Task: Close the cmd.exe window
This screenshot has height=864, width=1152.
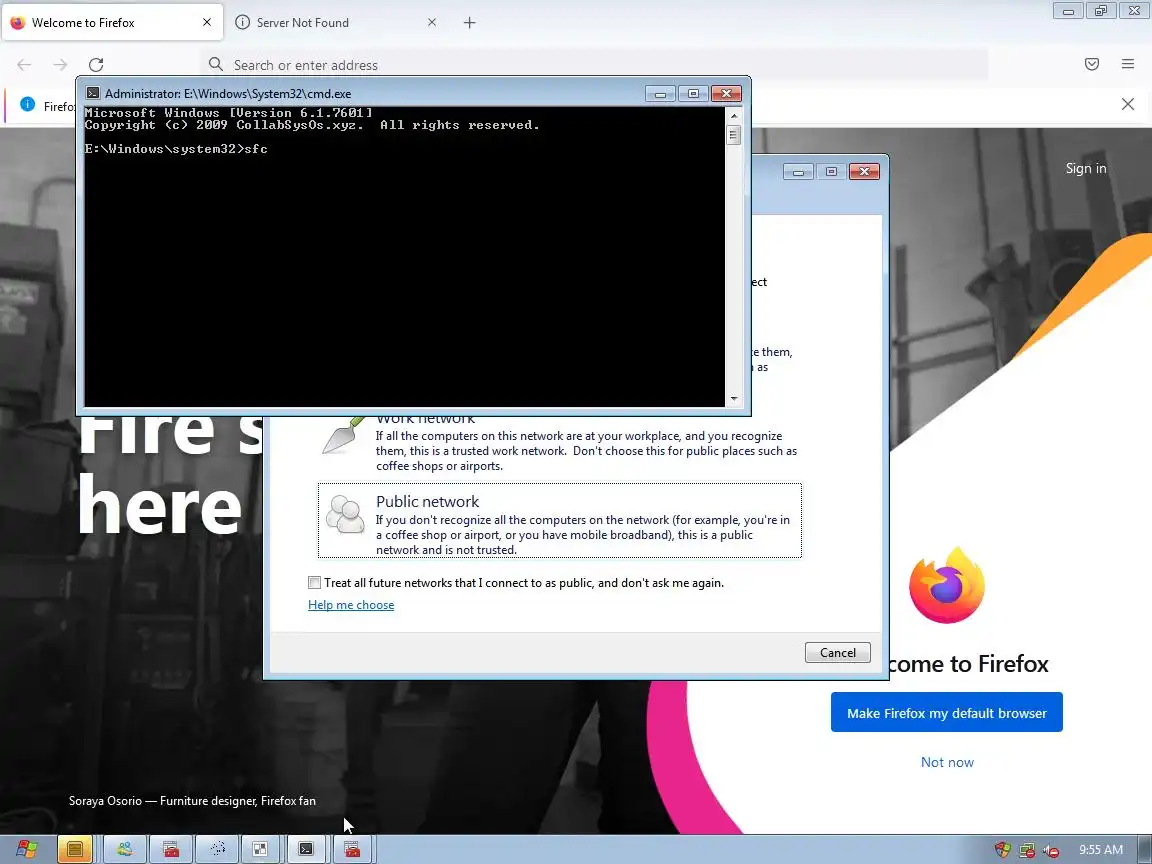Action: click(x=726, y=93)
